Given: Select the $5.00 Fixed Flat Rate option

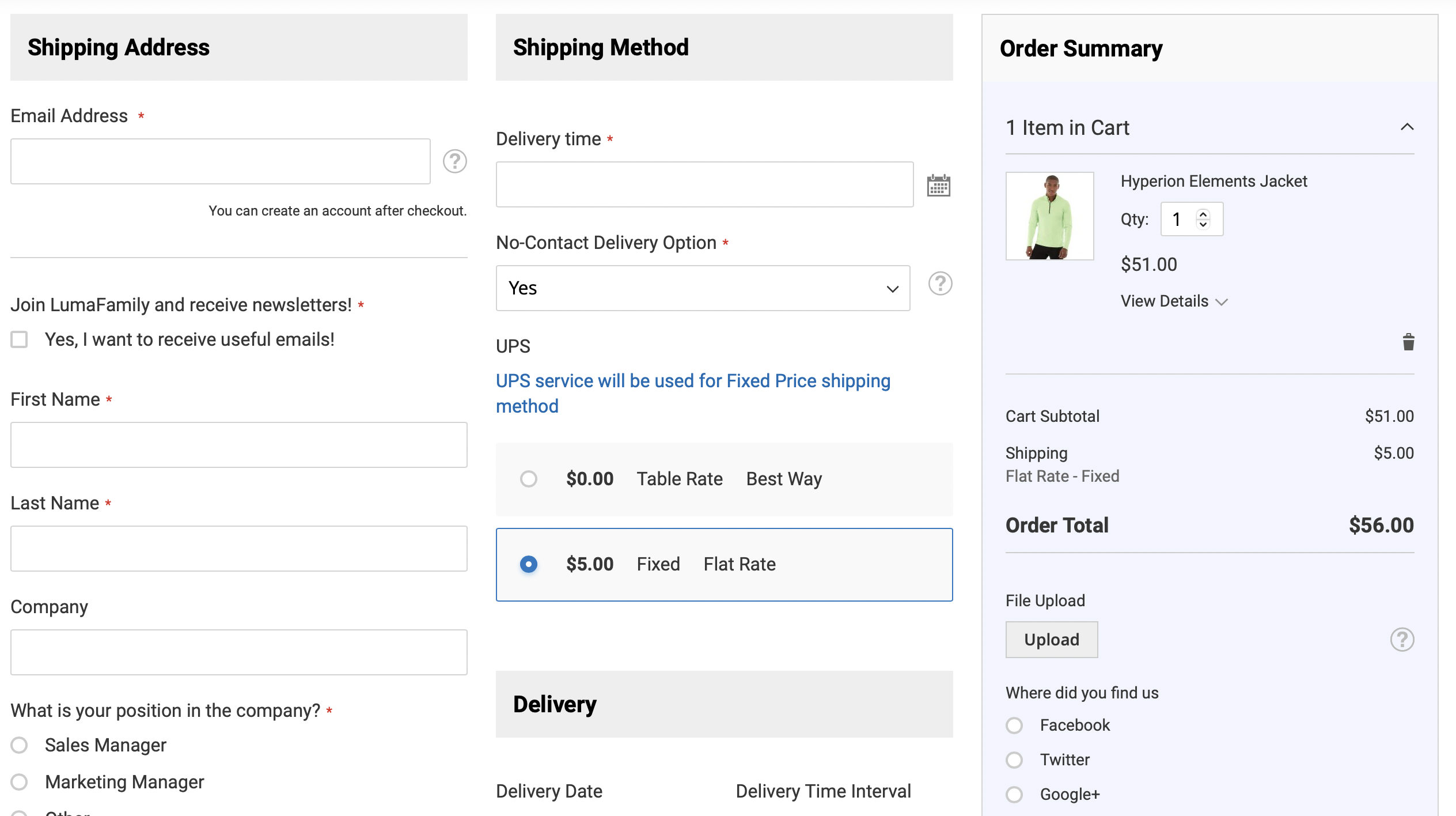Looking at the screenshot, I should tap(528, 564).
